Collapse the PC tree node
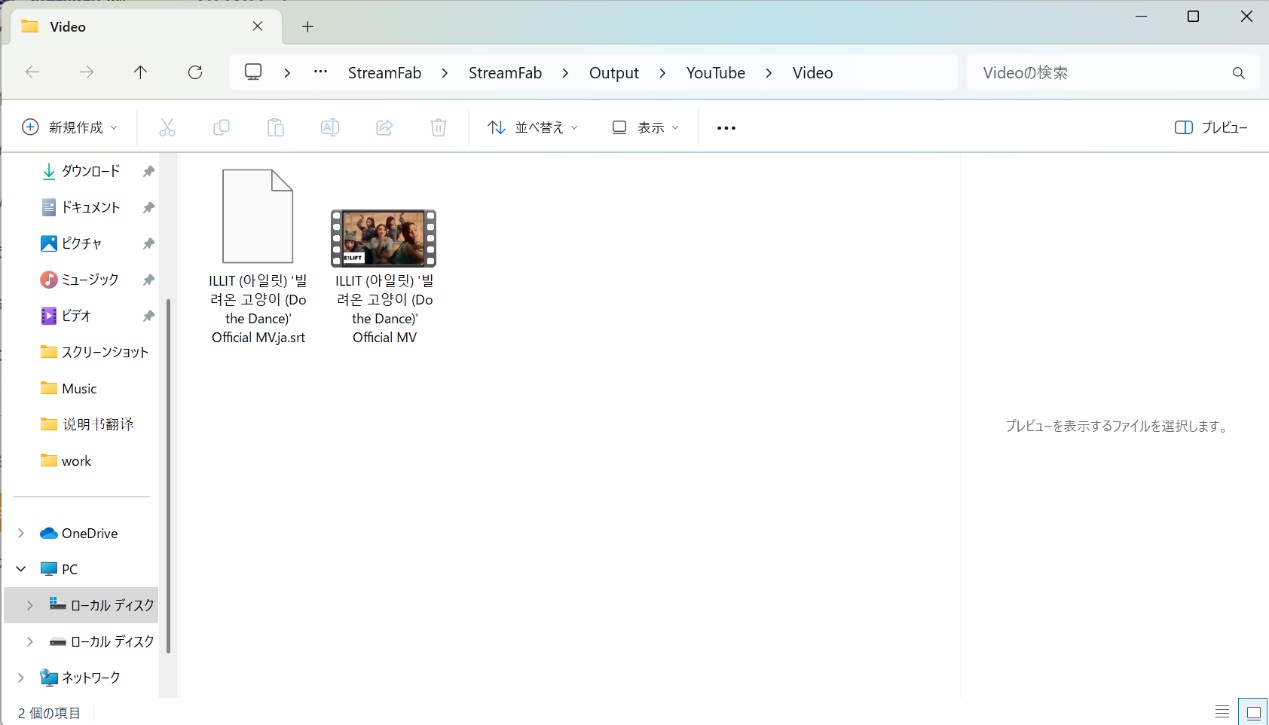Viewport: 1269px width, 725px height. pos(21,569)
